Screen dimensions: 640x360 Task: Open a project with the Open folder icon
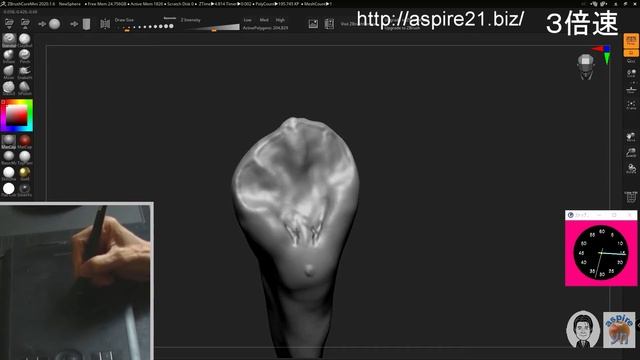(9, 23)
